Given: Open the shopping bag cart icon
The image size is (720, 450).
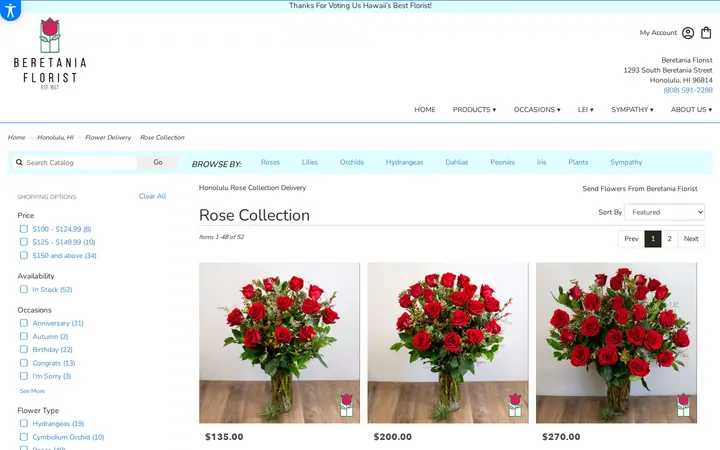Looking at the screenshot, I should tap(706, 33).
